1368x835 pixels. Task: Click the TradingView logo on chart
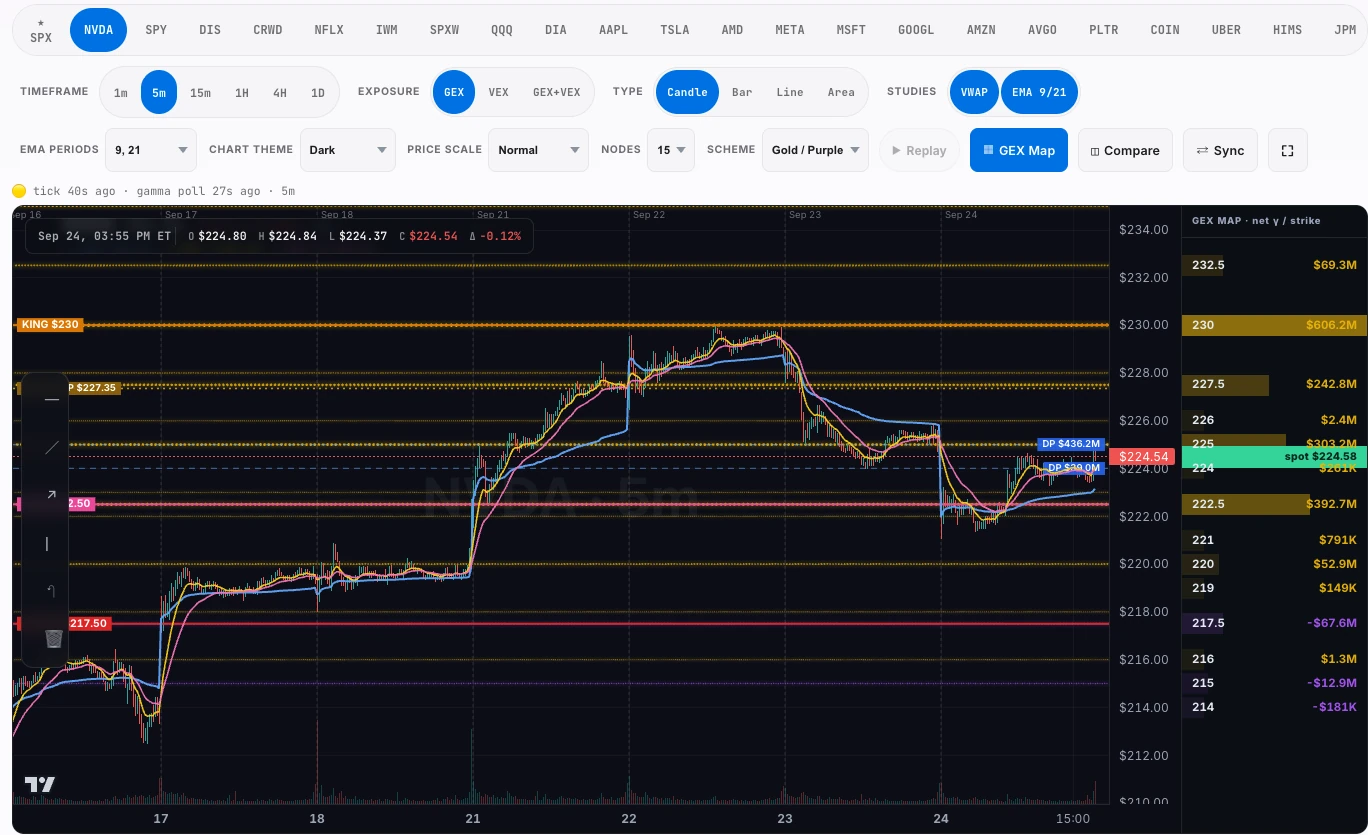40,785
